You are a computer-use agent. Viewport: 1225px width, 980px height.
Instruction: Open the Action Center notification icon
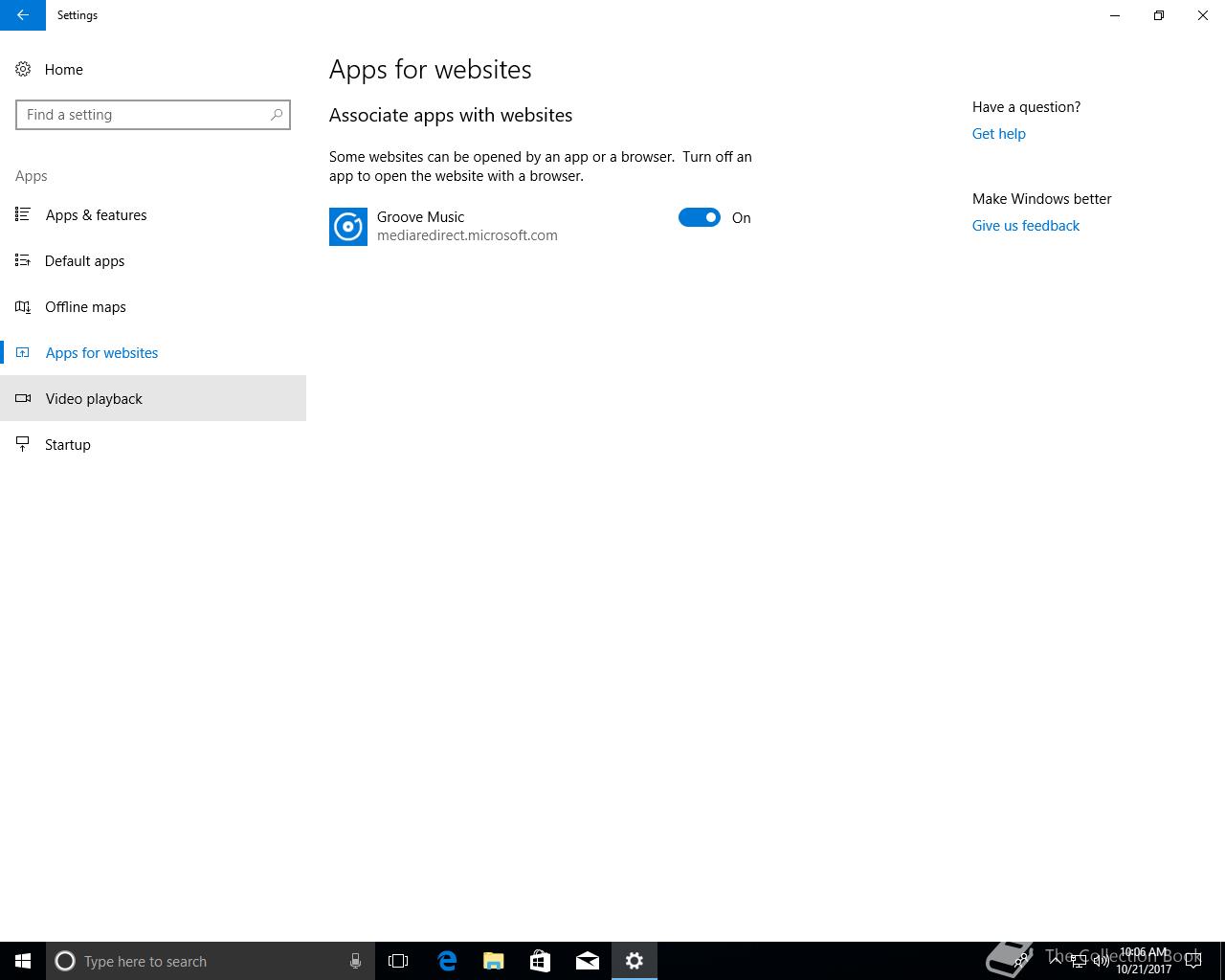click(1193, 961)
